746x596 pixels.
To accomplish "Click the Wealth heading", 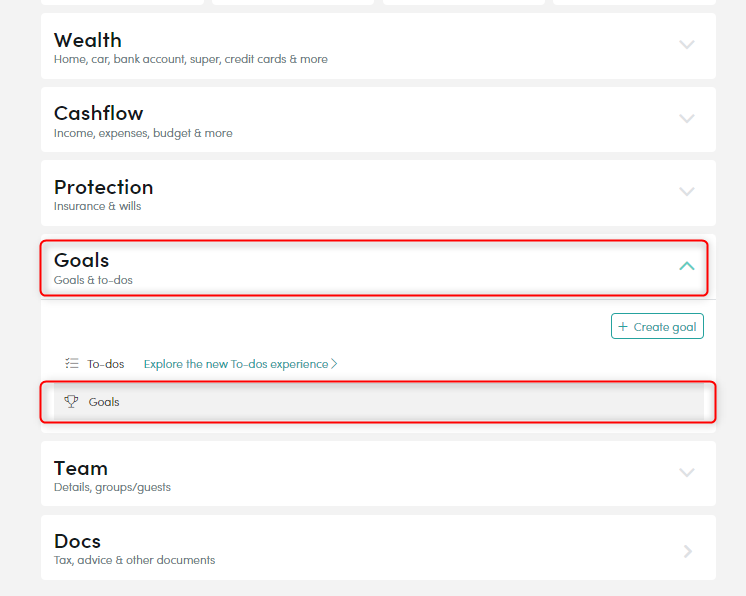I will [88, 40].
